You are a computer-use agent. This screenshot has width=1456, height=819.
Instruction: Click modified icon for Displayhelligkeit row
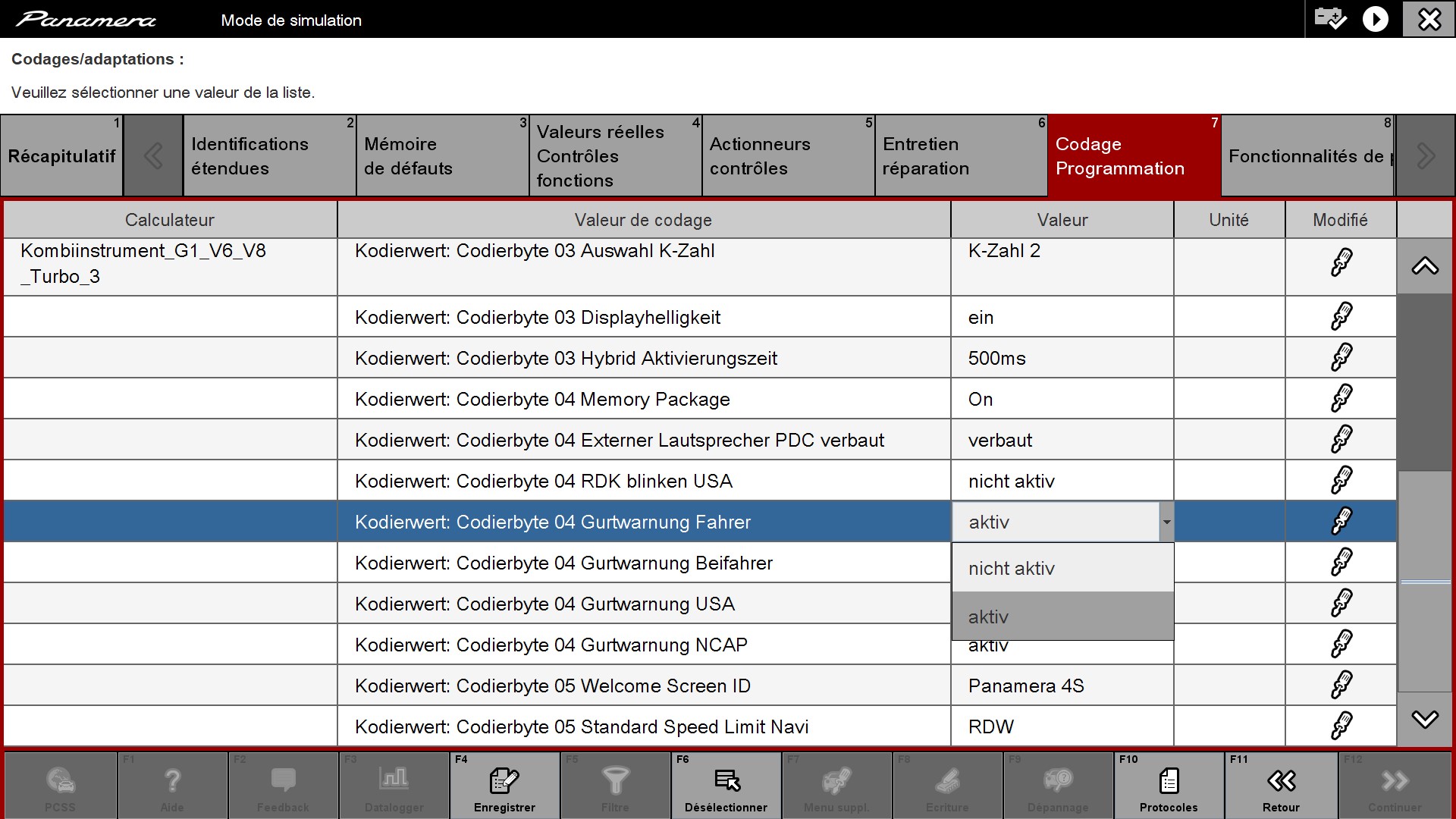[x=1341, y=316]
